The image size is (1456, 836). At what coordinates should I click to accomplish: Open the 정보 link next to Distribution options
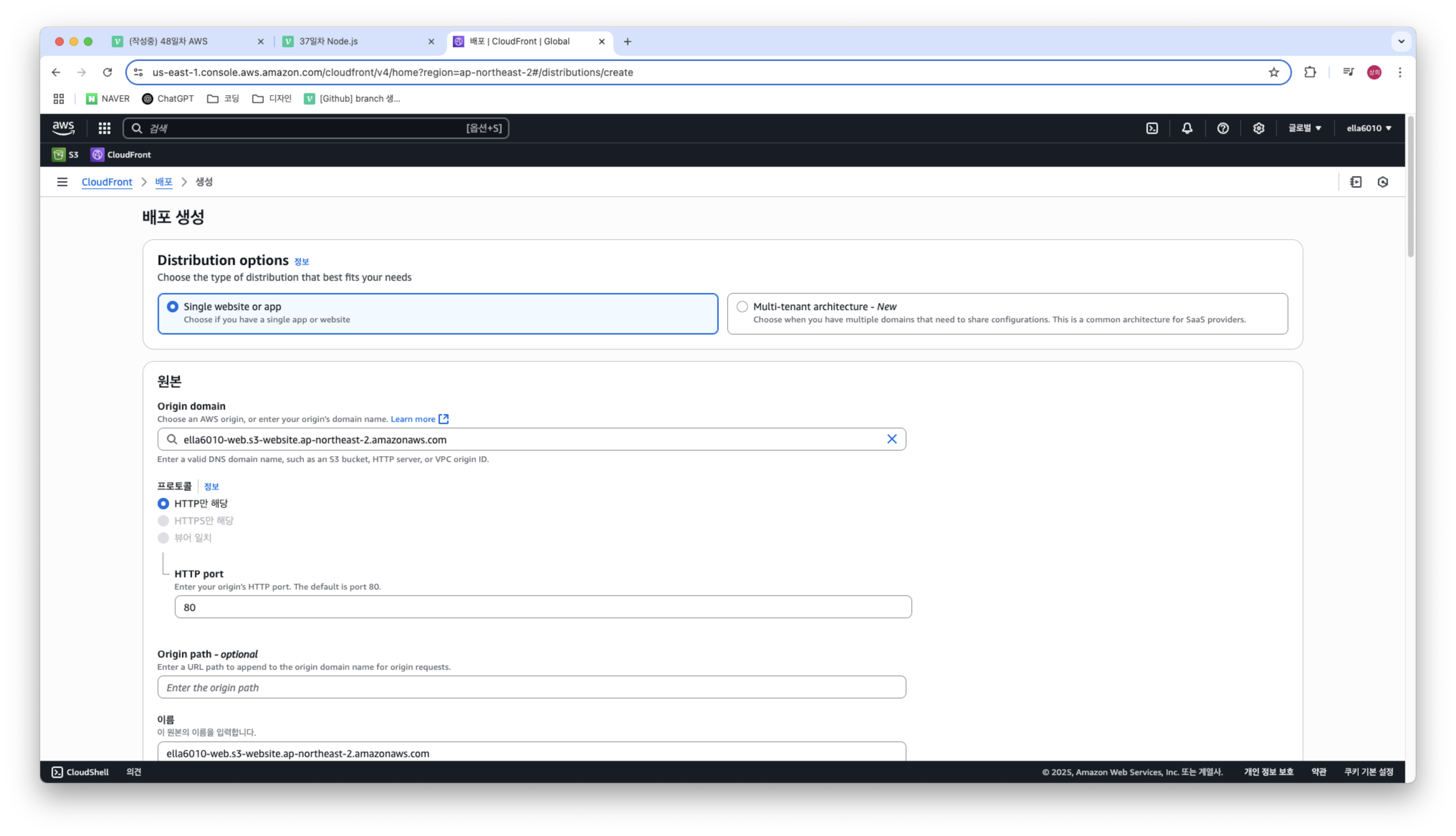tap(301, 262)
